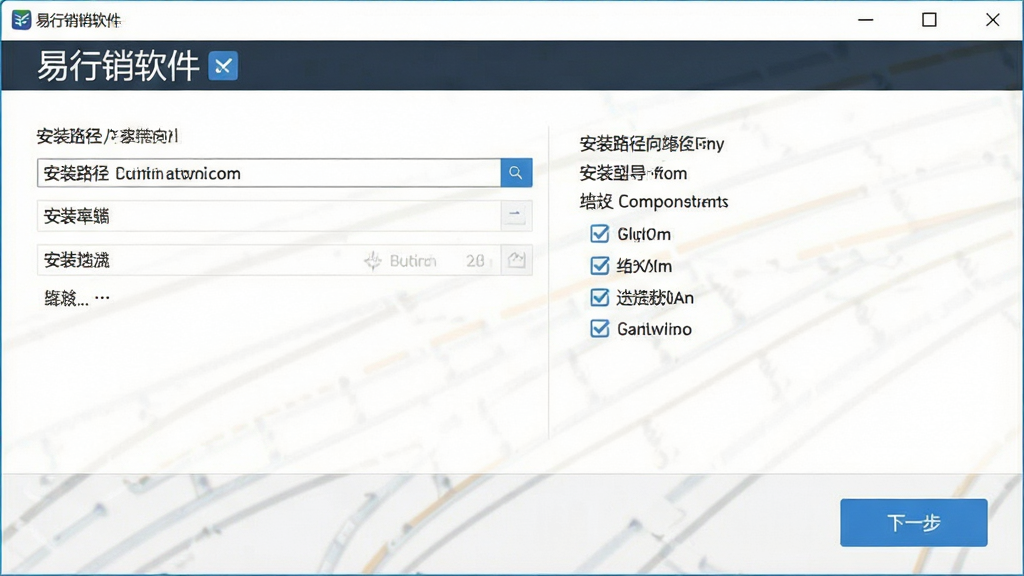Uncheck the GlqtOm component checkbox
The height and width of the screenshot is (576, 1024).
click(x=600, y=234)
